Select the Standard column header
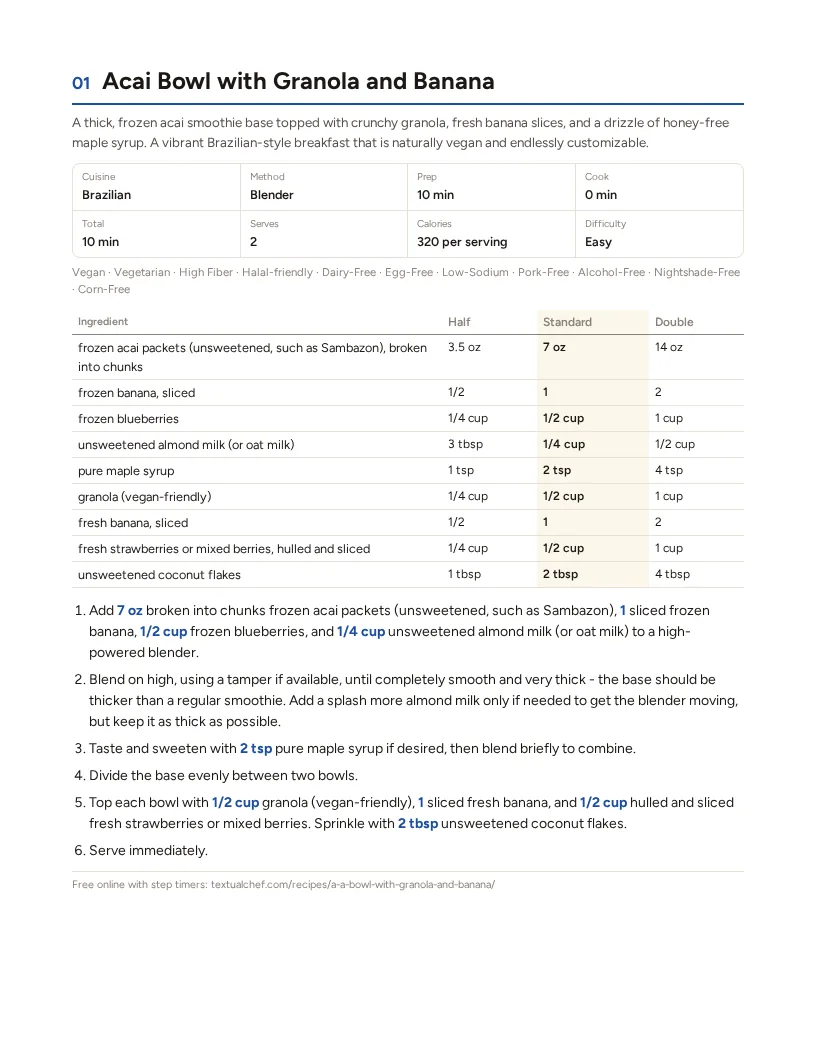 [x=567, y=322]
